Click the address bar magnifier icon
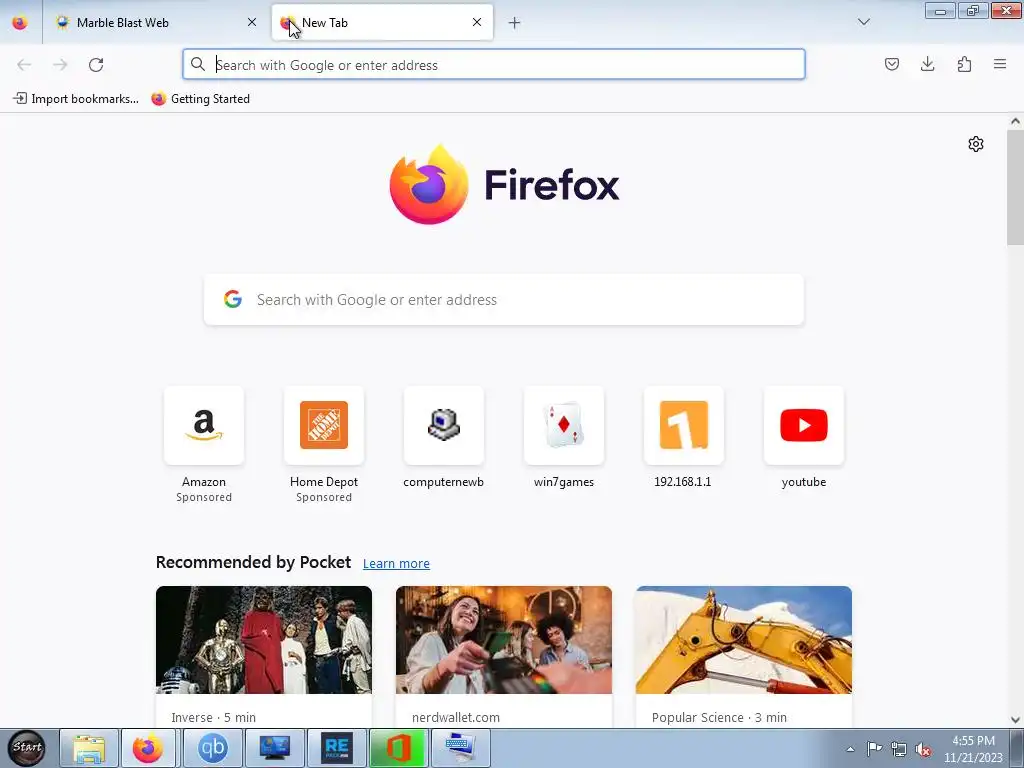This screenshot has height=768, width=1024. pyautogui.click(x=198, y=64)
